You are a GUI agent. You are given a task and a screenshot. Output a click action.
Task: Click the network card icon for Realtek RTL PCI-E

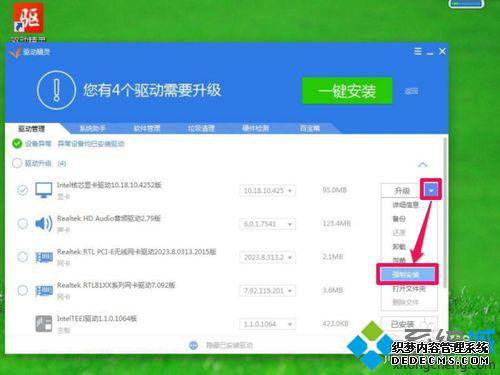44,257
